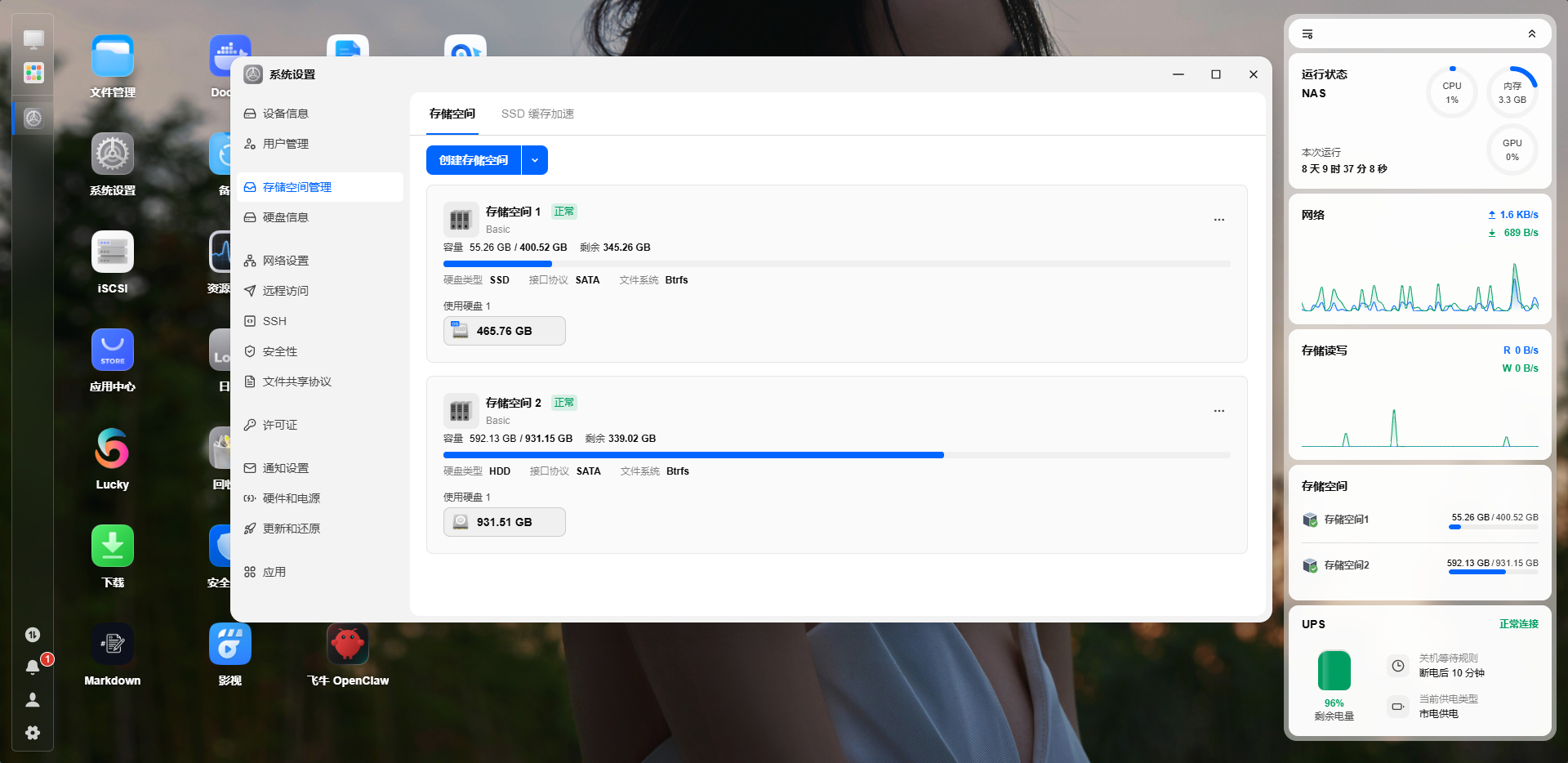
Task: Open 硬盘信息 in settings sidebar
Action: [x=320, y=217]
